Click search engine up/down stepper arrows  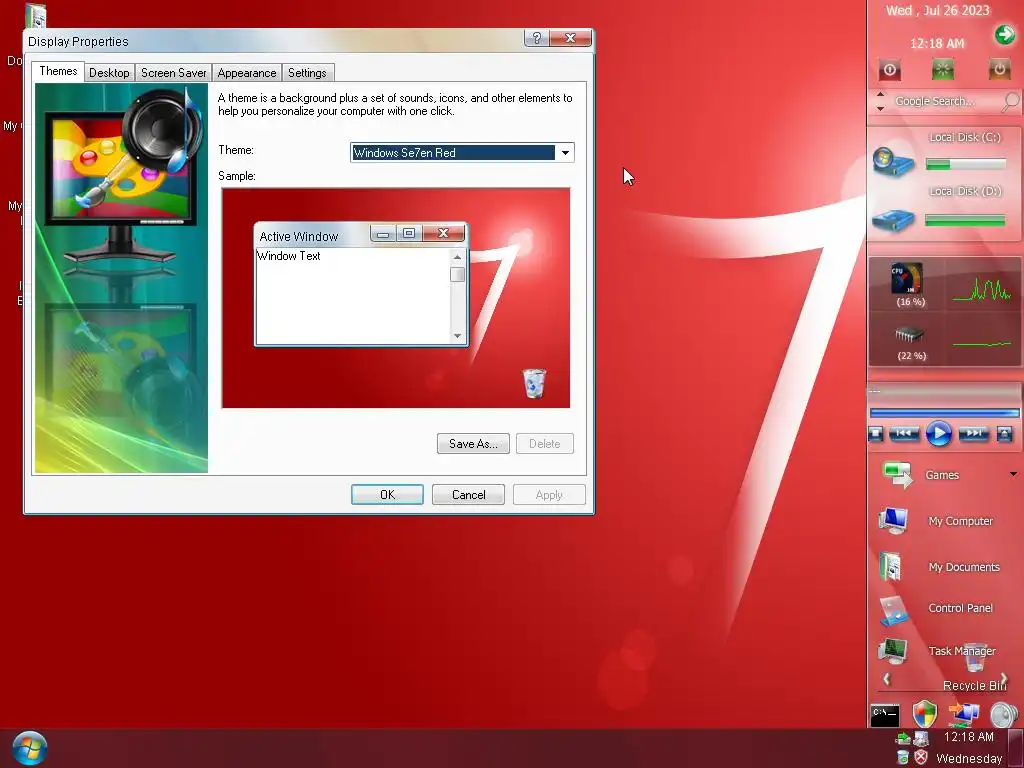880,101
